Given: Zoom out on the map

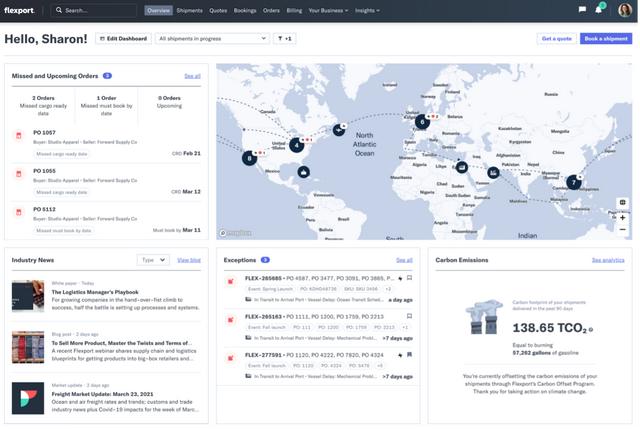Looking at the screenshot, I should (622, 229).
